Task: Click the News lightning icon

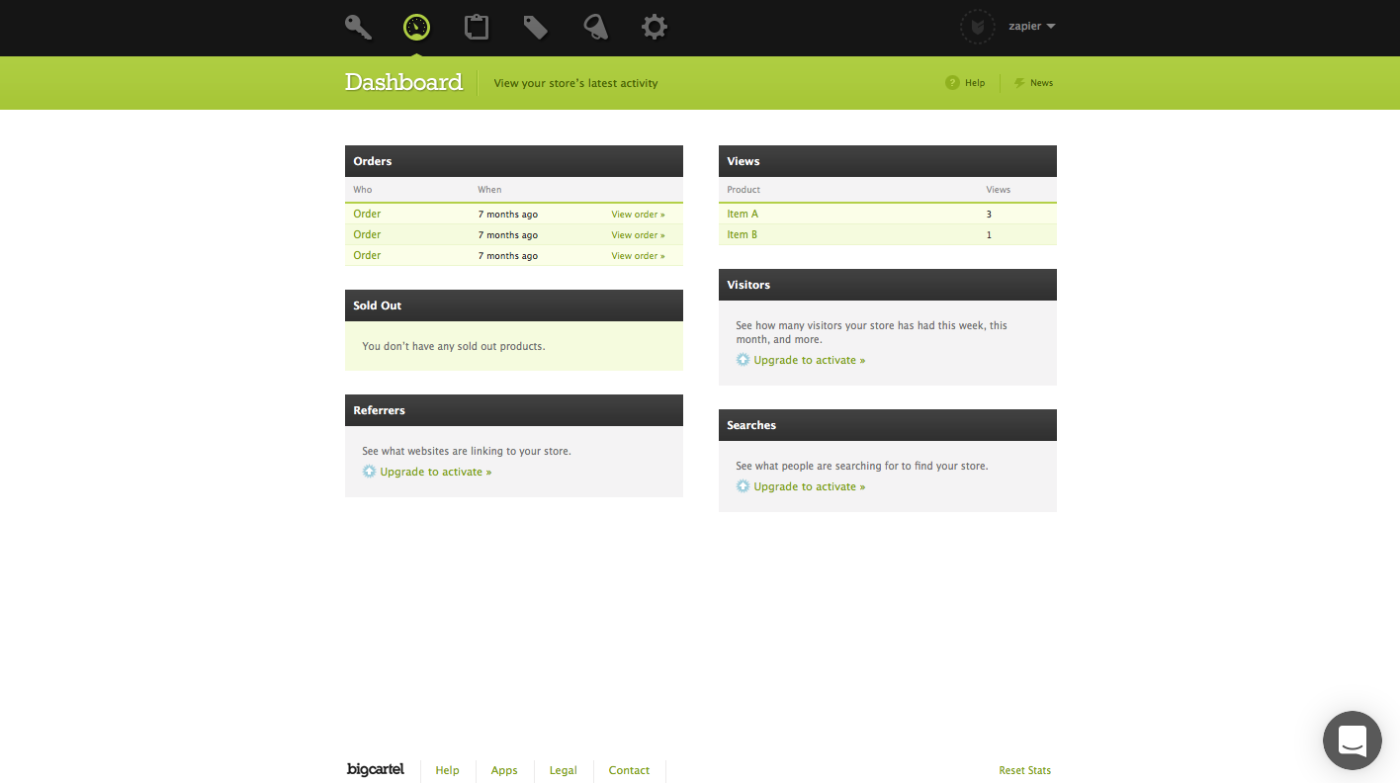Action: 1020,83
